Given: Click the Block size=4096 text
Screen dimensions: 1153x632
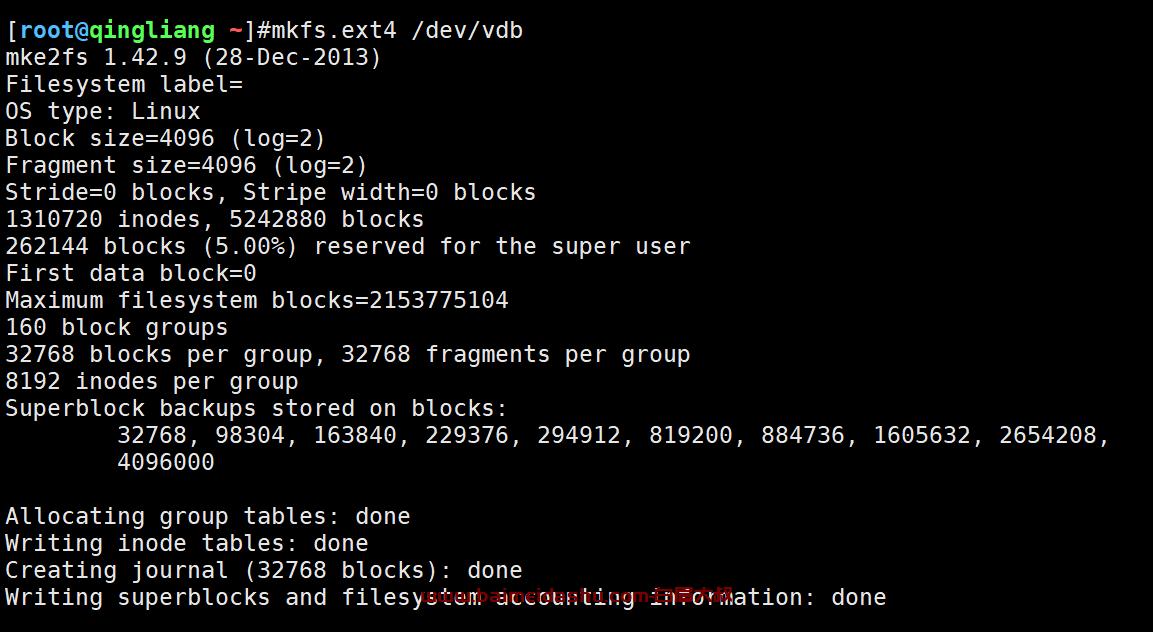Looking at the screenshot, I should click(x=110, y=138).
